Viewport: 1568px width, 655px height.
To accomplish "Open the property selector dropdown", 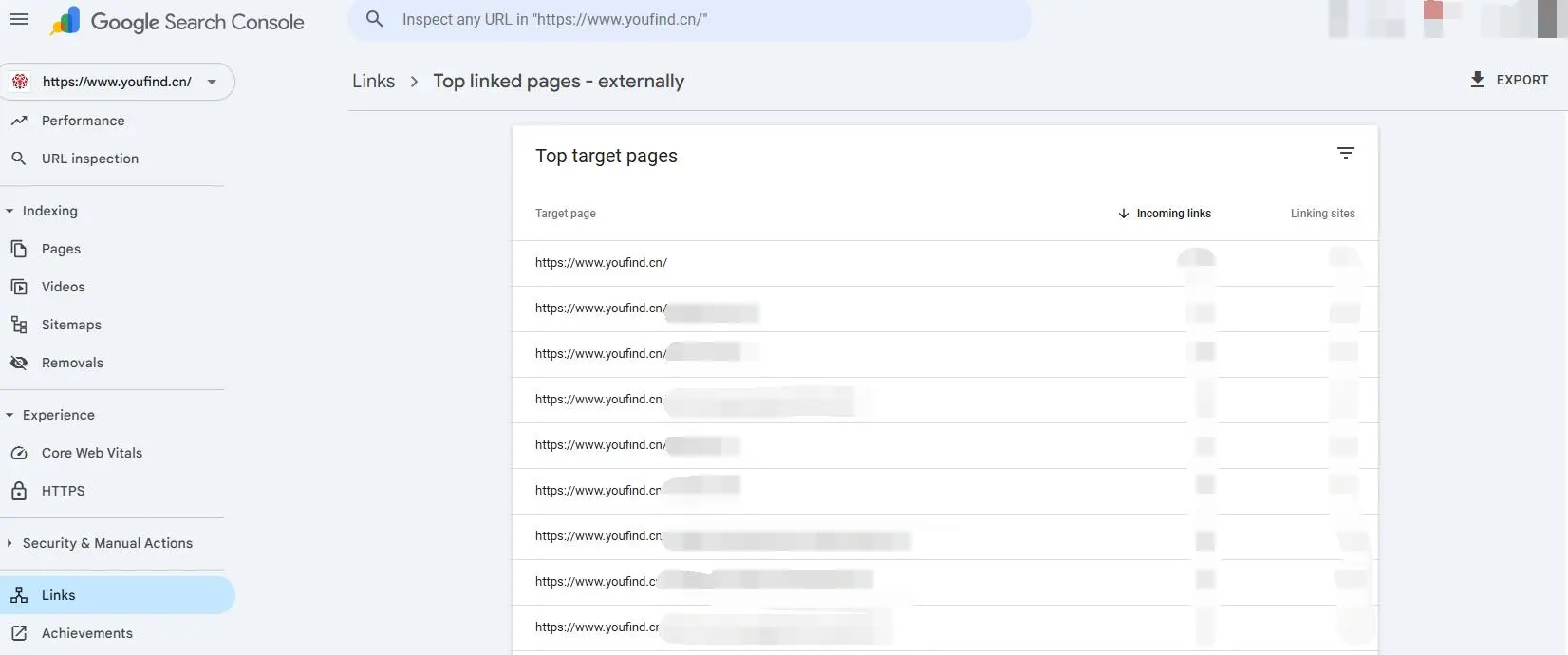I will click(x=212, y=82).
